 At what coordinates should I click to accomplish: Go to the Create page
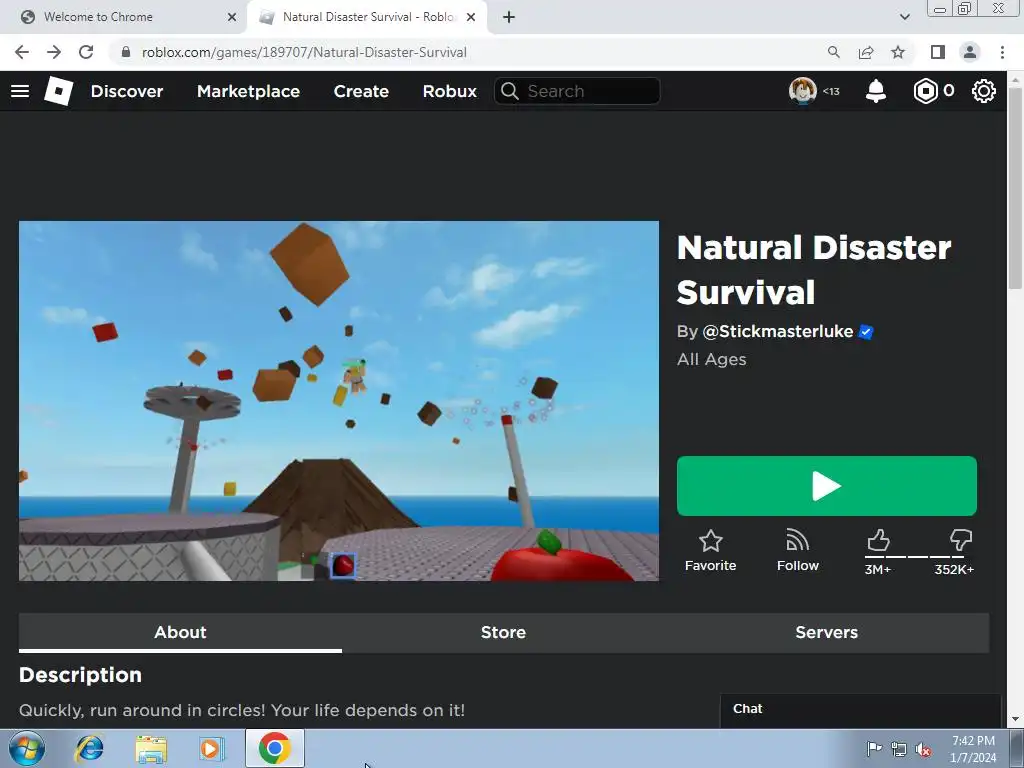pos(361,91)
